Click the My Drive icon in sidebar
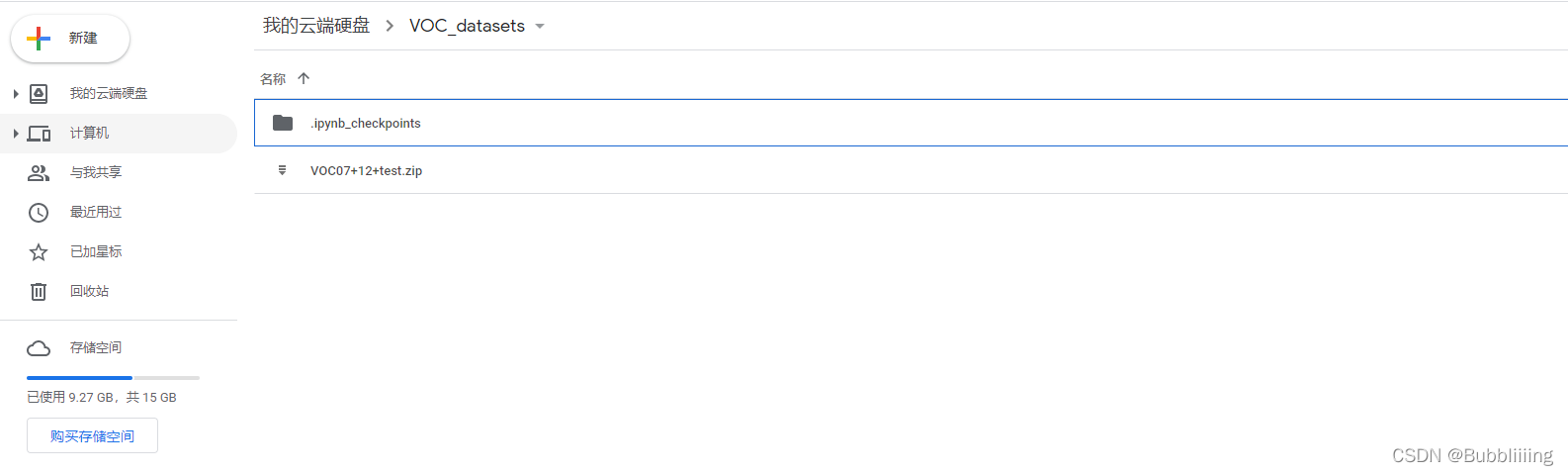 point(39,94)
